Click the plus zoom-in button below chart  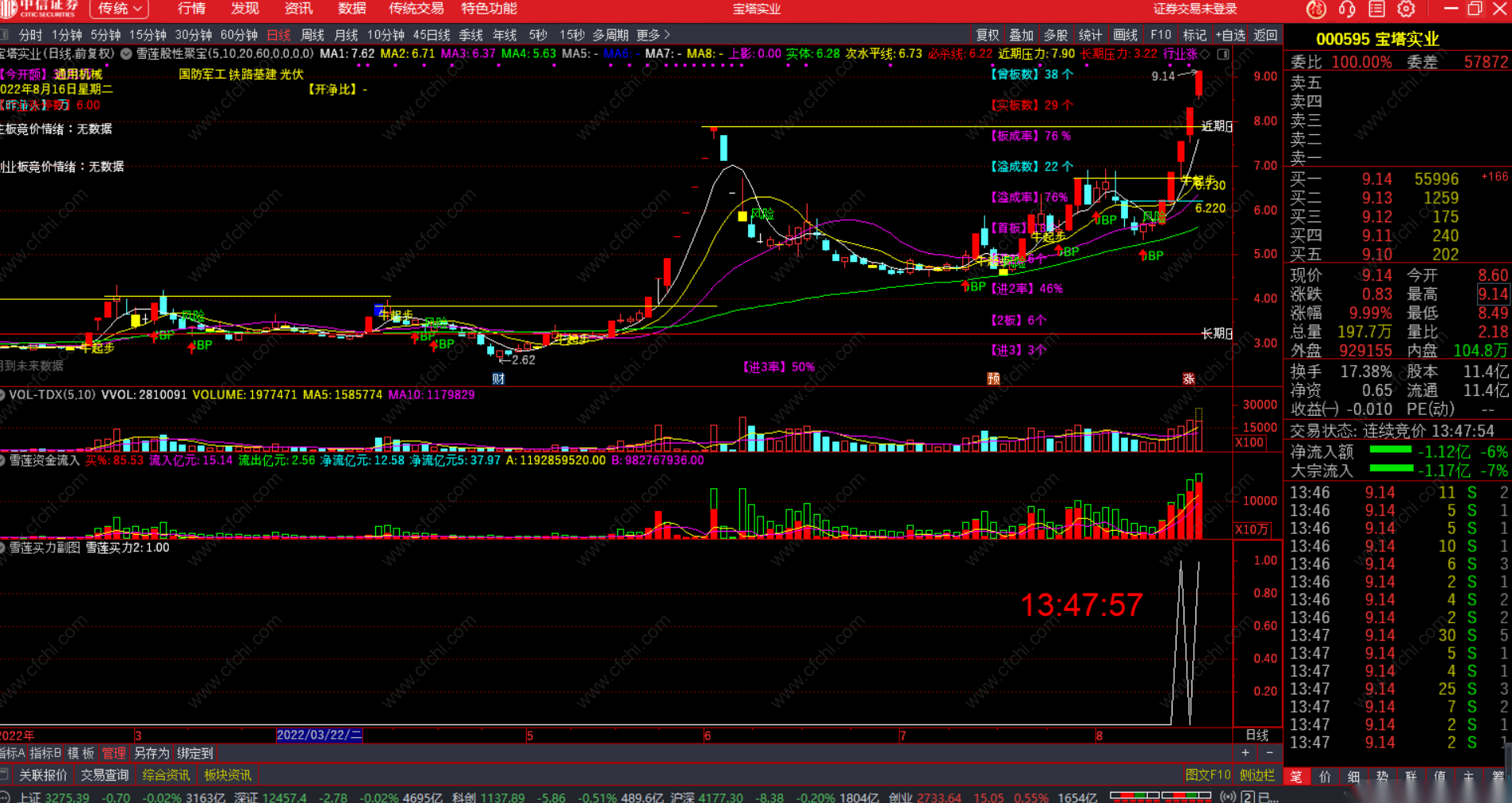[x=1245, y=752]
